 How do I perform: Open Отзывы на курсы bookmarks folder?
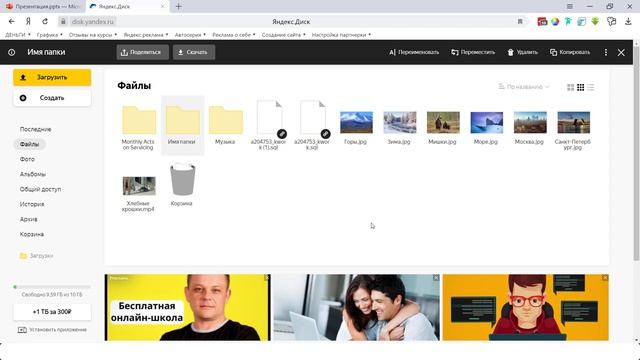click(93, 35)
